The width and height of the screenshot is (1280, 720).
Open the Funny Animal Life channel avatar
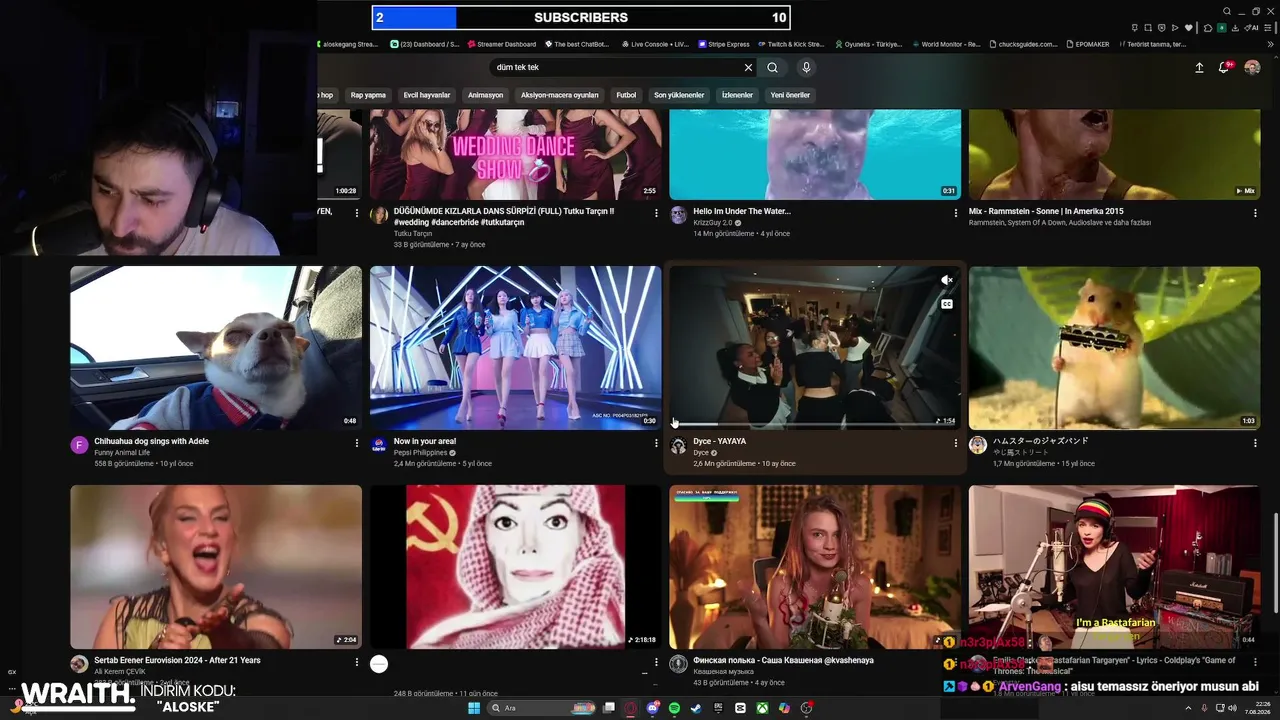tap(79, 445)
